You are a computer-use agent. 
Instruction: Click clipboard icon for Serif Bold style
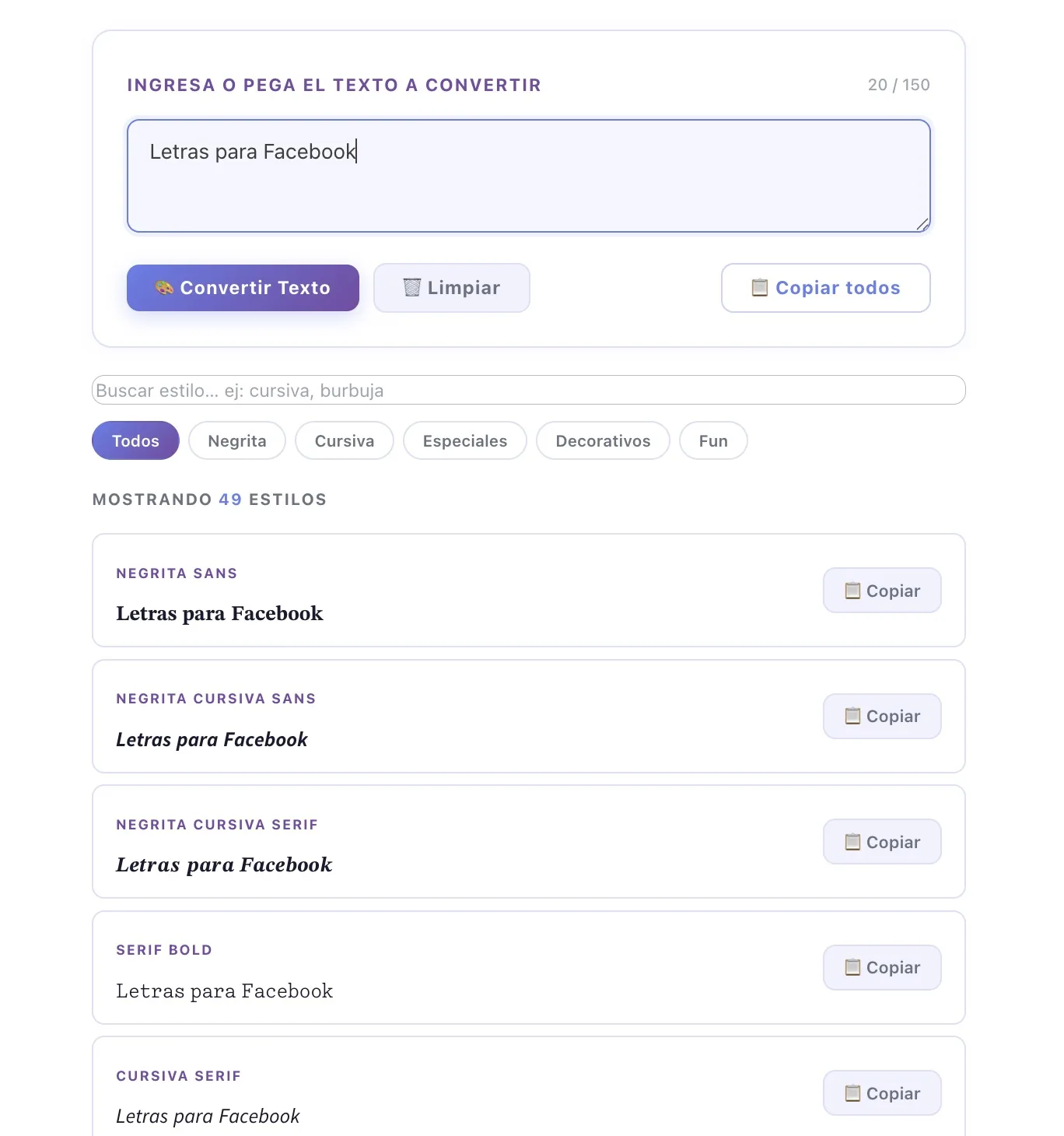(x=852, y=967)
